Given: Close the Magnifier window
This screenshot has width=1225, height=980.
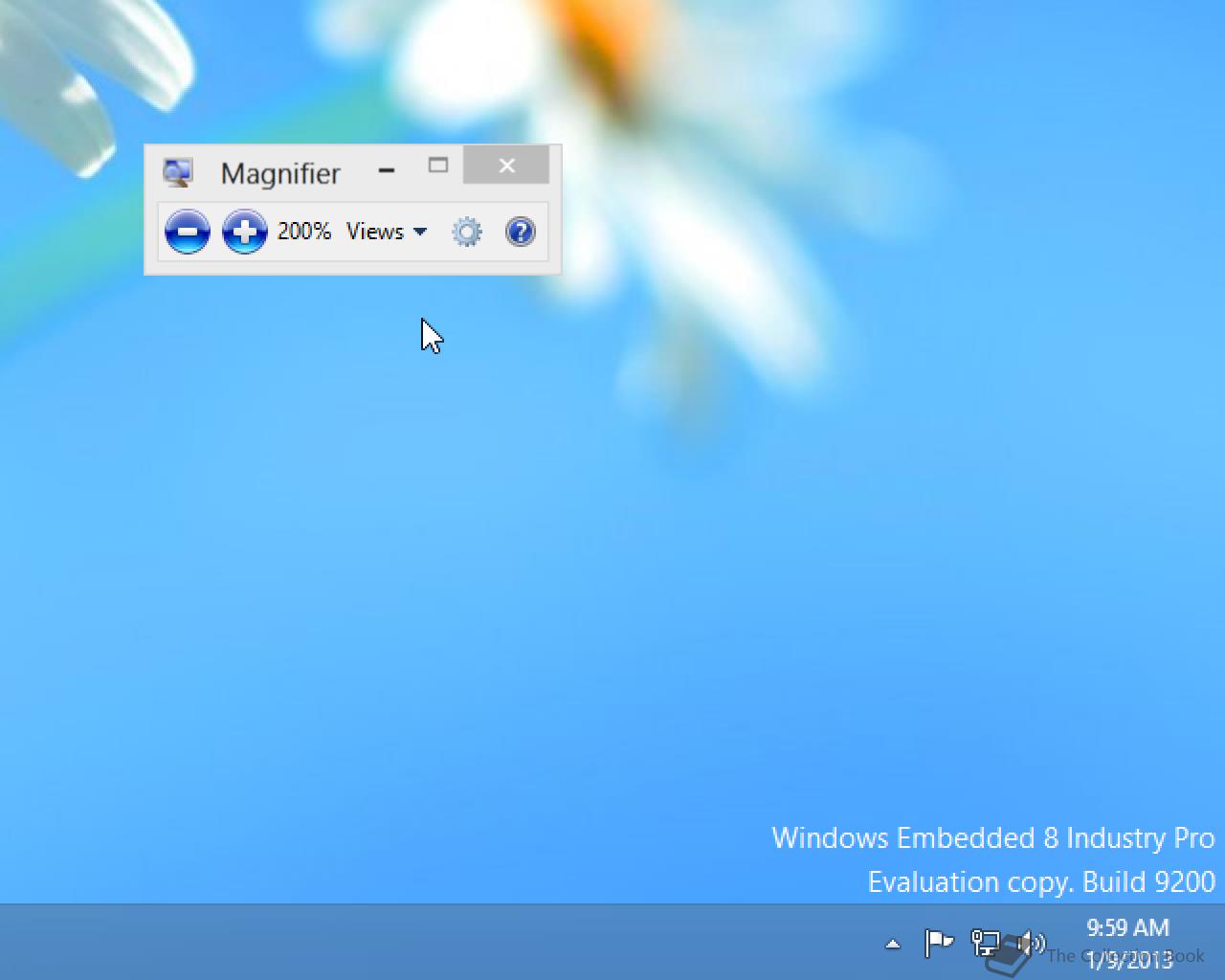Looking at the screenshot, I should point(507,166).
